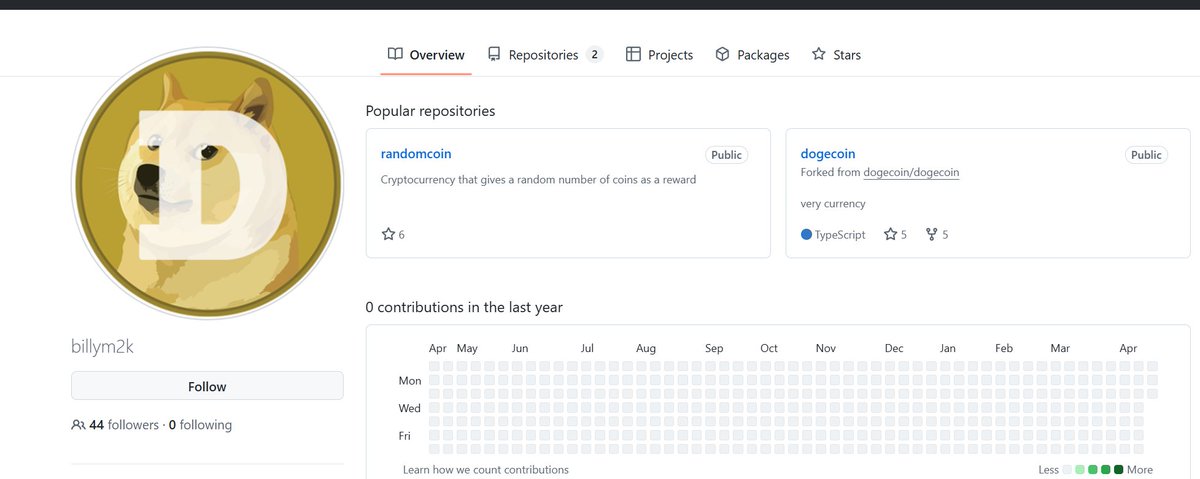Click the Public badge on dogecoin
The height and width of the screenshot is (479, 1200).
pyautogui.click(x=1146, y=155)
